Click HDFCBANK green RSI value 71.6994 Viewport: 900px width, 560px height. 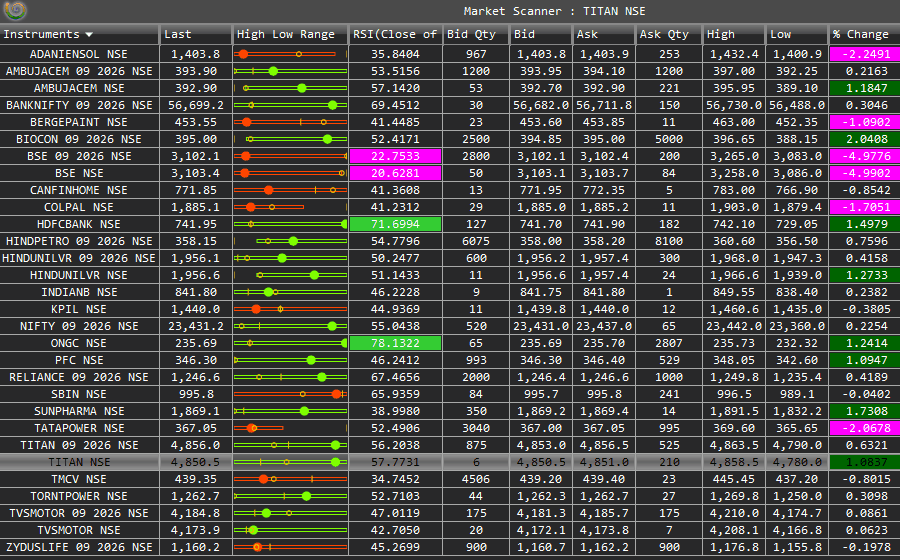pos(395,224)
